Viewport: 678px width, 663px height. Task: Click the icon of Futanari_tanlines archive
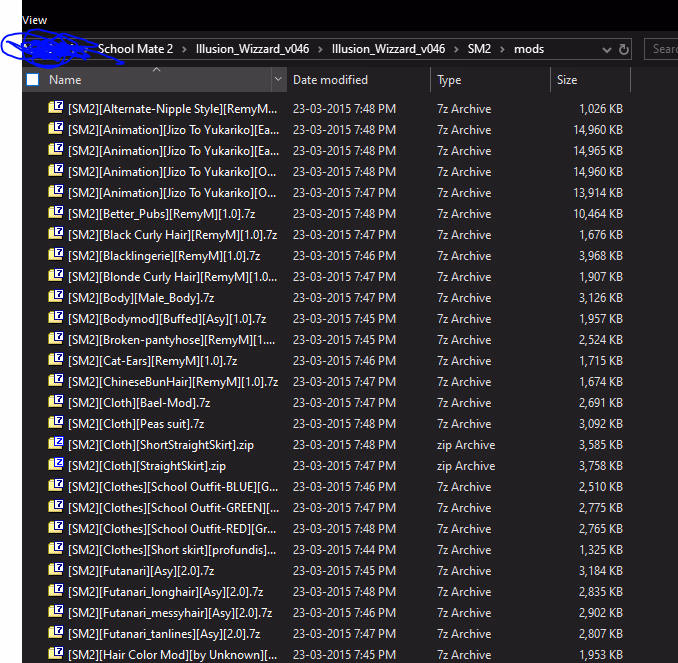(x=55, y=633)
